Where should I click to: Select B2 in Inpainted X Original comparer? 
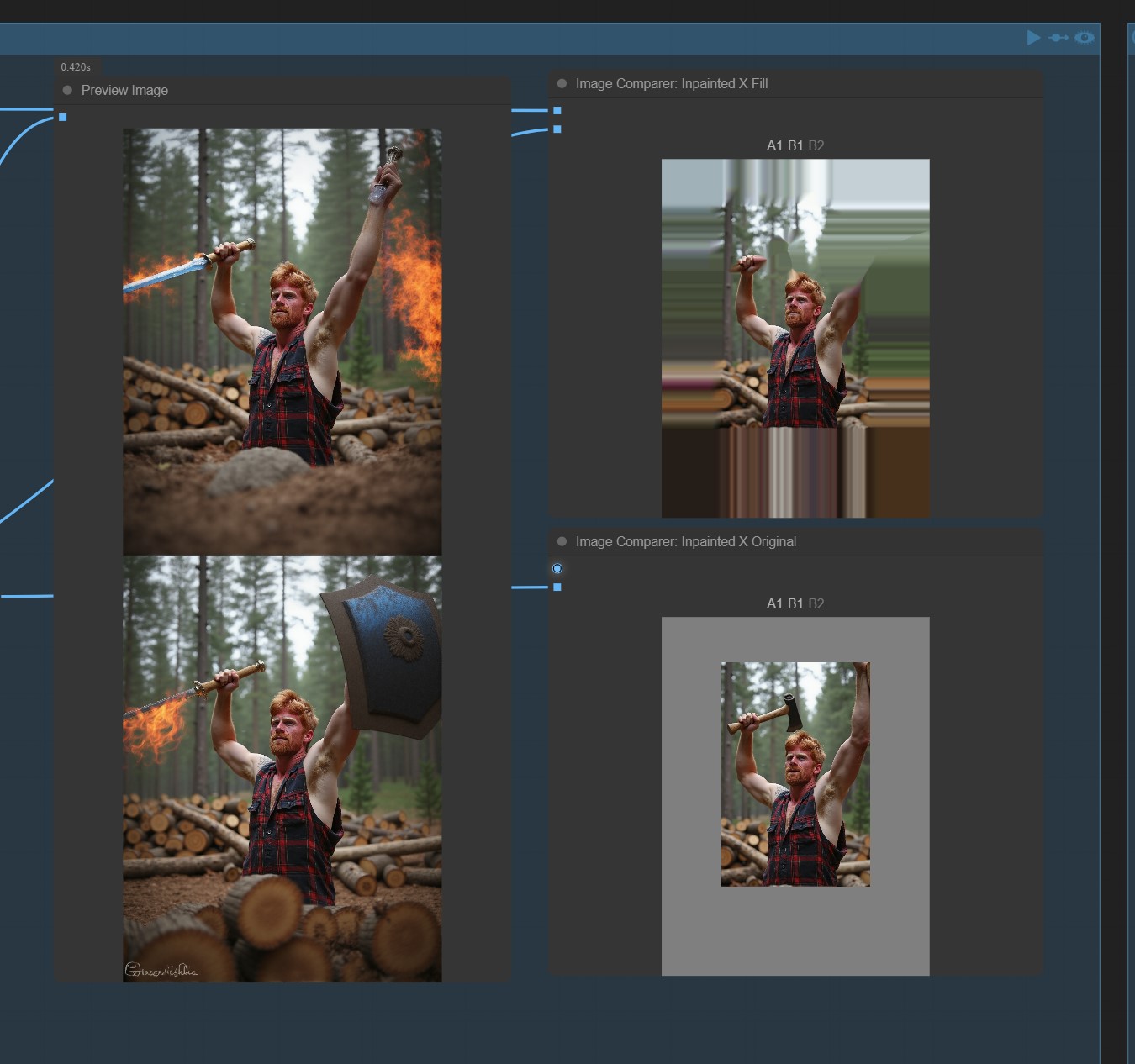pyautogui.click(x=816, y=603)
